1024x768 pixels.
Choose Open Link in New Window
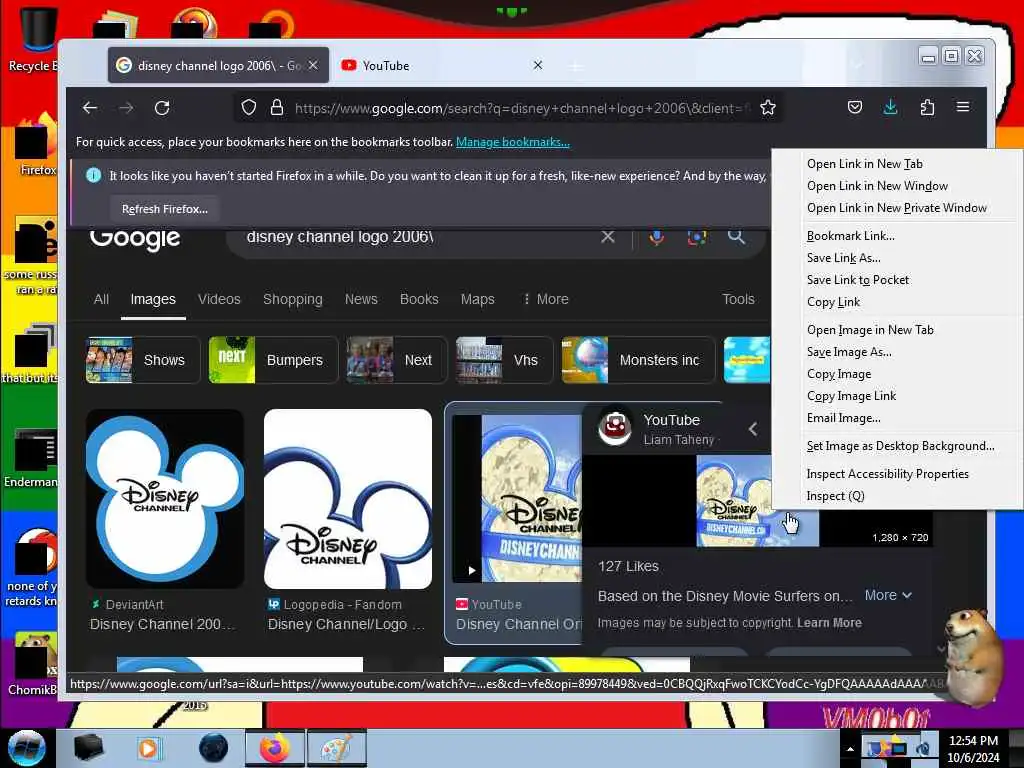click(x=877, y=186)
